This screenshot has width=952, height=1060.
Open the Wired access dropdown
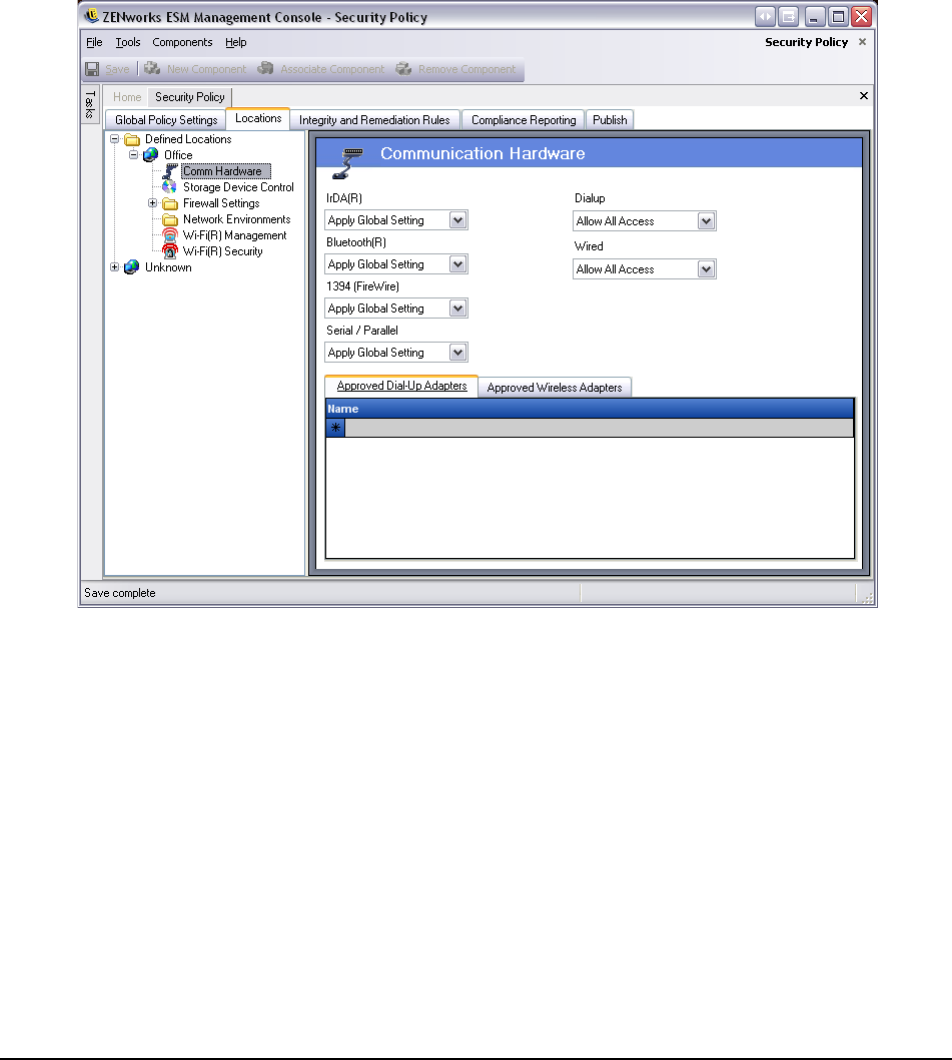click(x=706, y=269)
